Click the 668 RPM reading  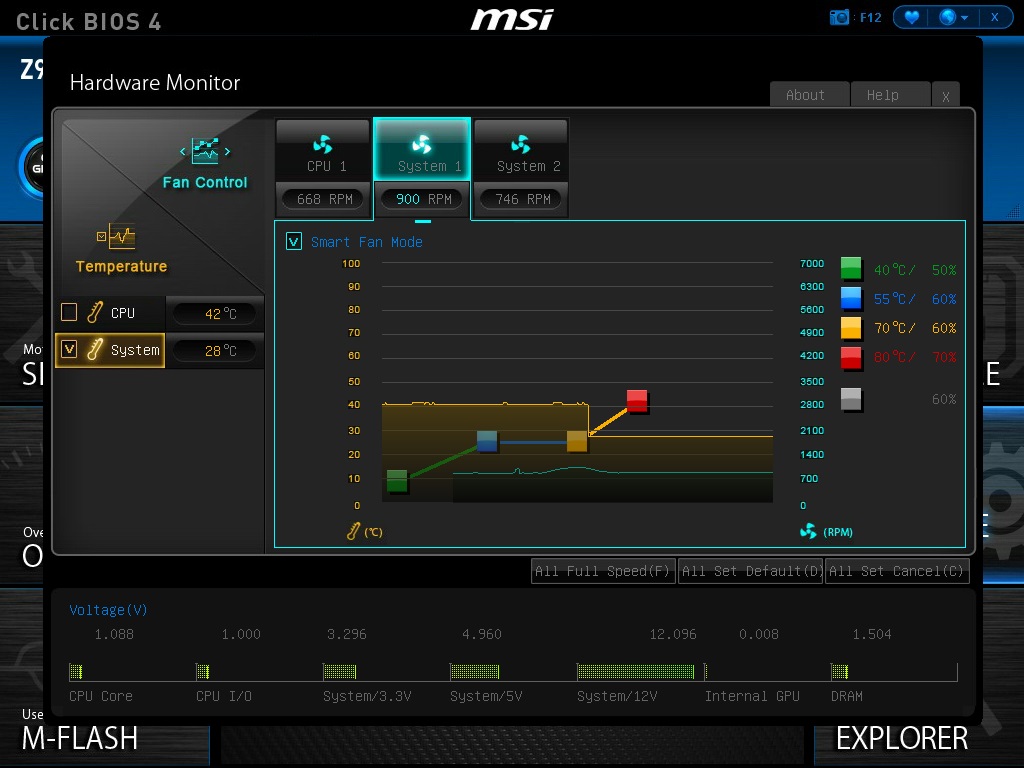[325, 199]
